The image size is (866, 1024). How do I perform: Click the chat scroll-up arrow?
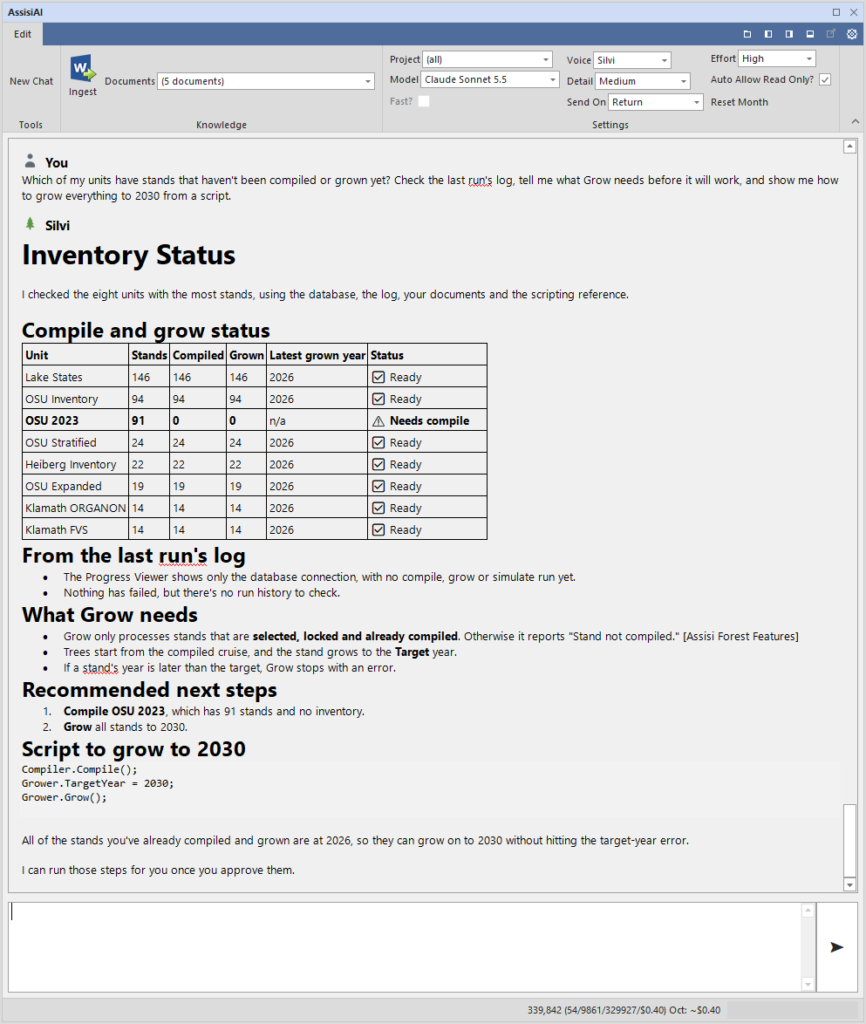(x=850, y=146)
